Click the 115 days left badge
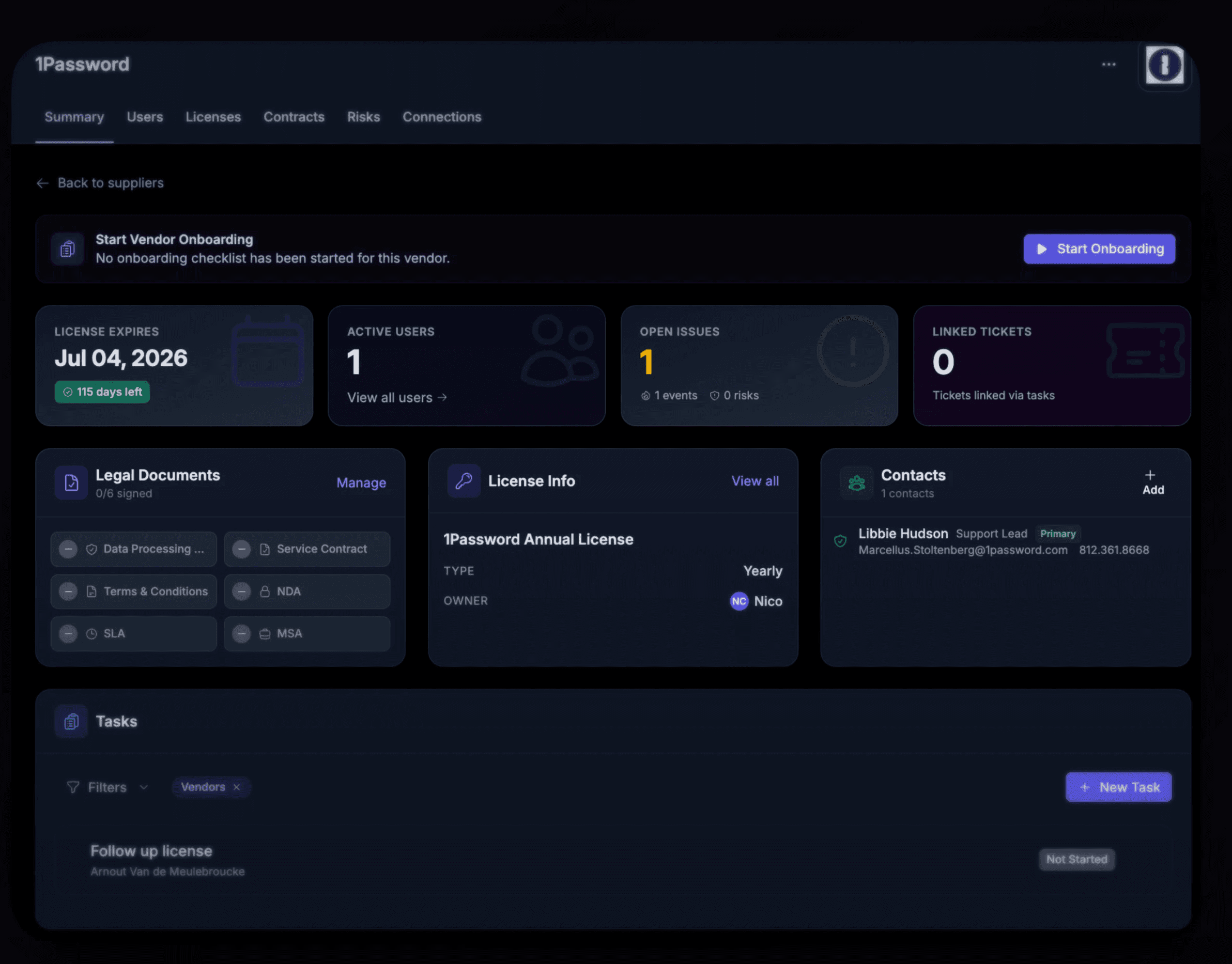 [102, 392]
